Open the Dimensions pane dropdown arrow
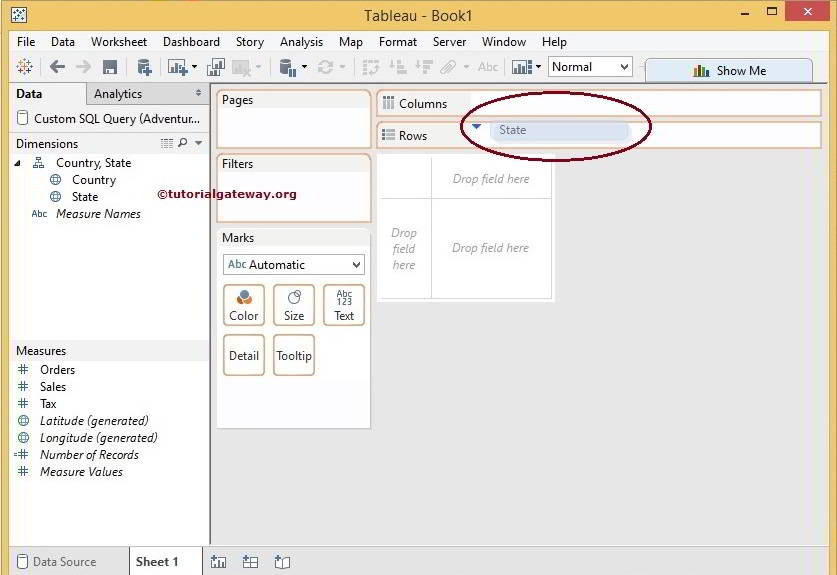The width and height of the screenshot is (837, 575). (198, 143)
